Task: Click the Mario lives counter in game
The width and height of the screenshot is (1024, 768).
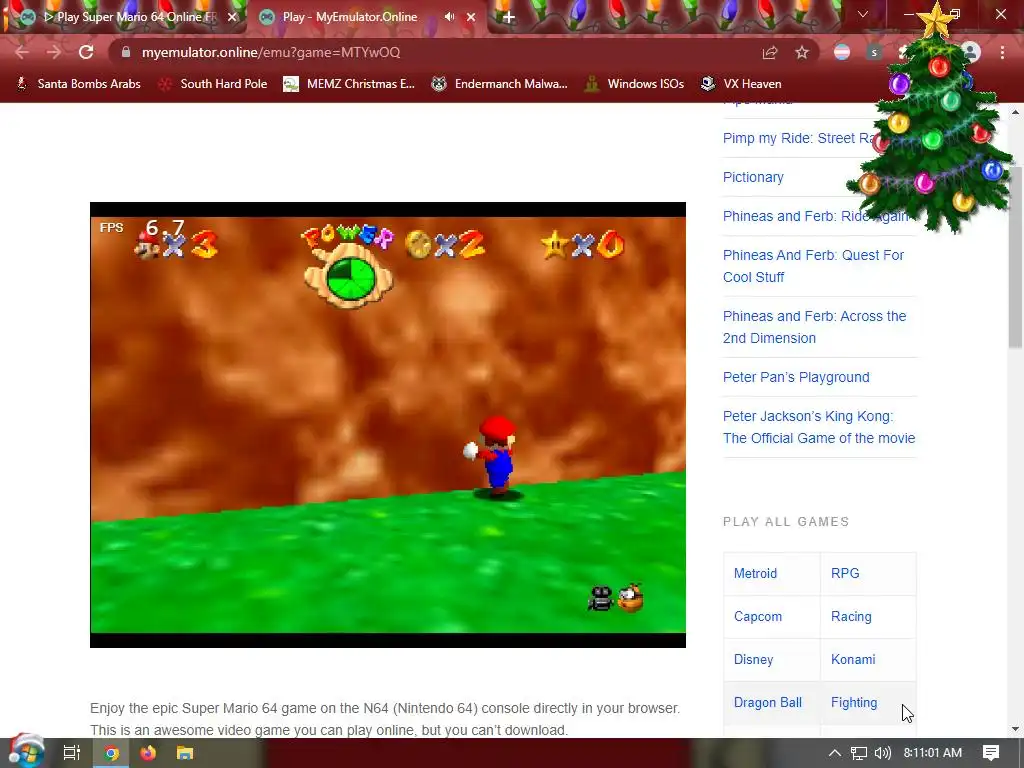Action: pos(176,244)
